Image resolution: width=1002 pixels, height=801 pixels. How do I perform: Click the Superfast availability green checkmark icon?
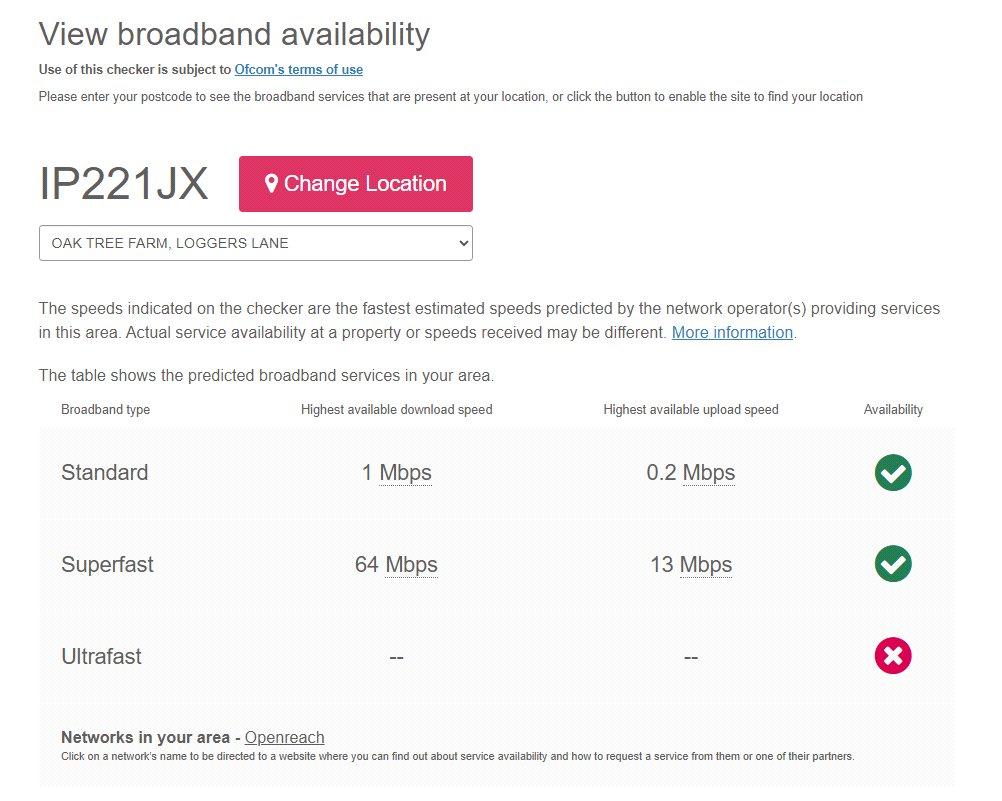[x=893, y=564]
